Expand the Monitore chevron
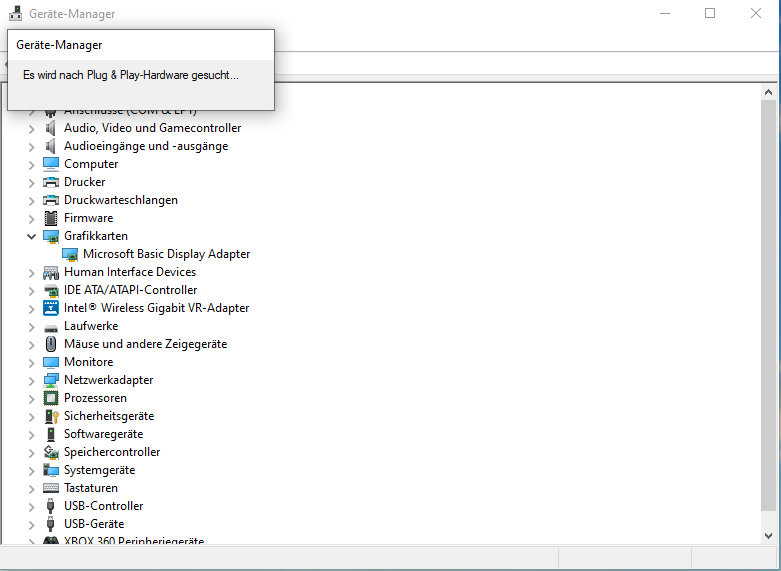The width and height of the screenshot is (781, 571). (31, 363)
